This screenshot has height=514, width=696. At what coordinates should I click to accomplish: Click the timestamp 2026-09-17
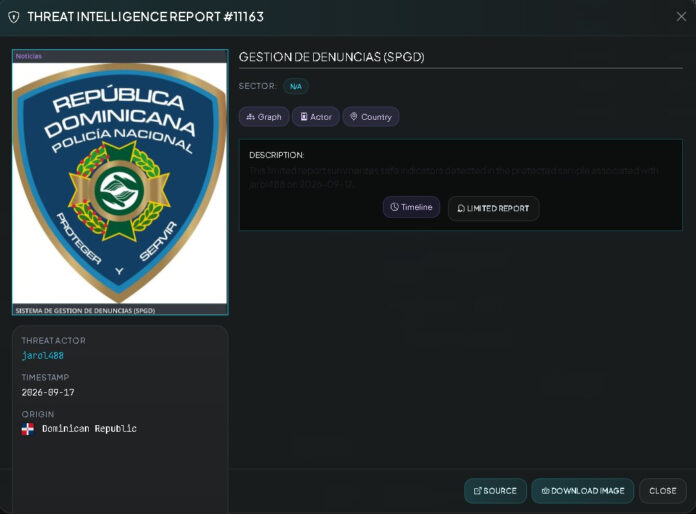48,392
